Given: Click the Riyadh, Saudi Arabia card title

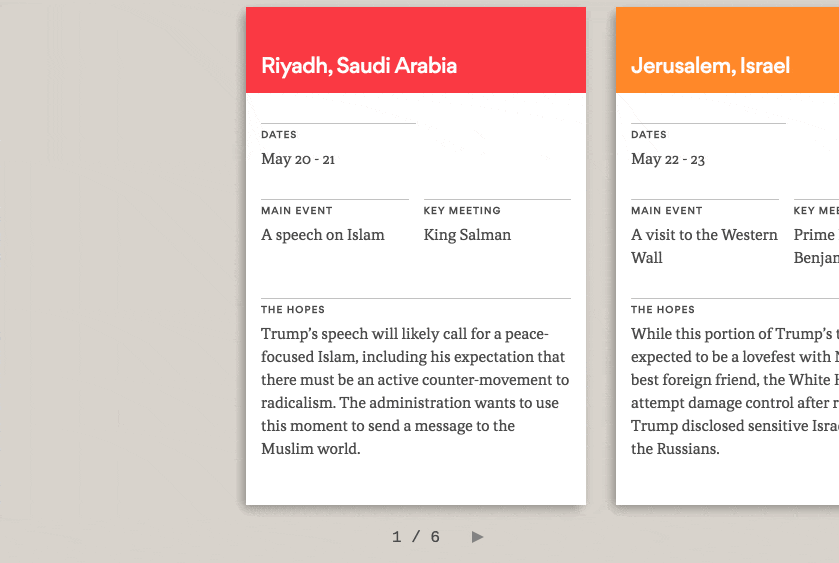Looking at the screenshot, I should (359, 66).
